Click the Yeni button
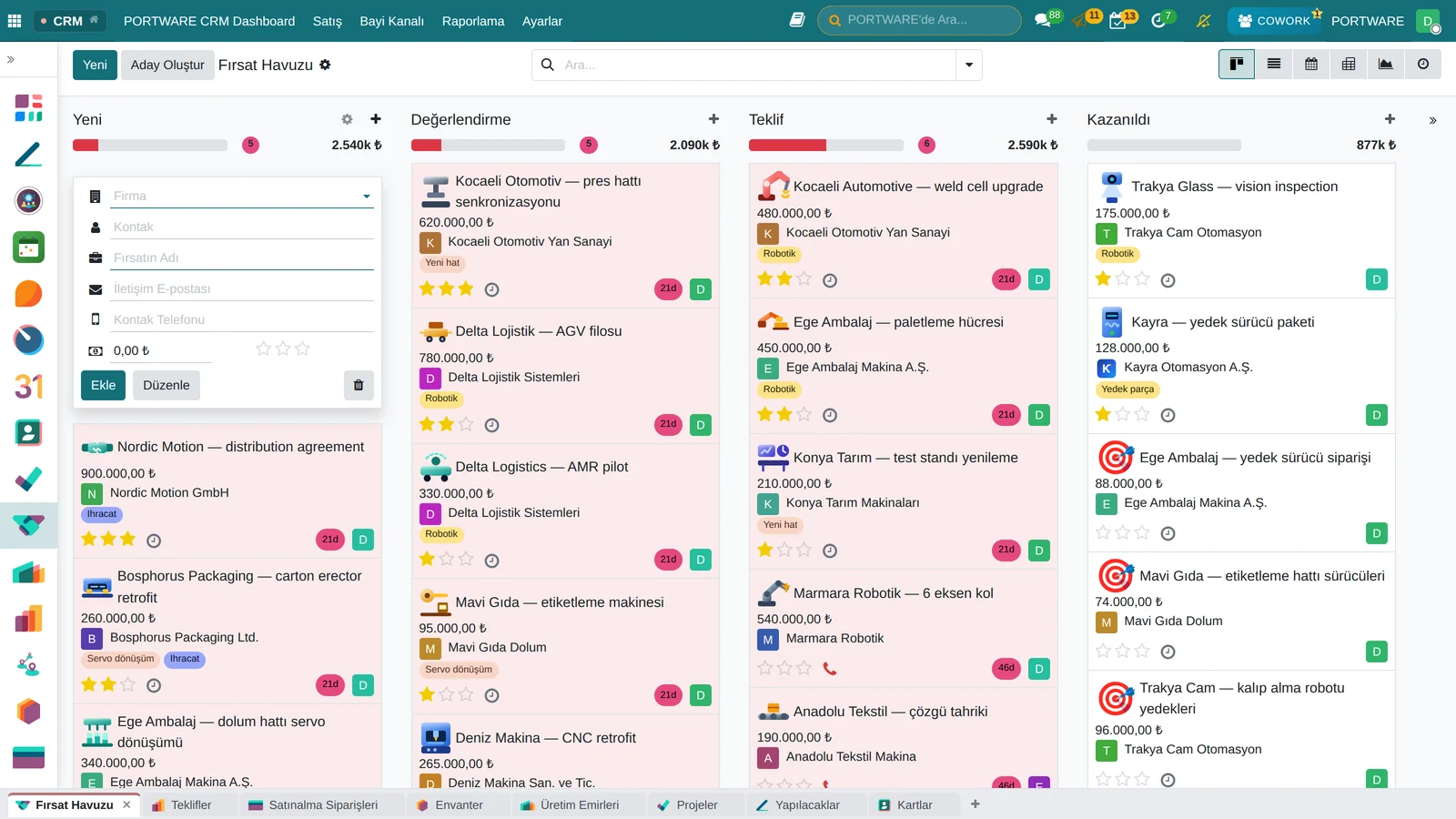The image size is (1456, 819). point(95,65)
